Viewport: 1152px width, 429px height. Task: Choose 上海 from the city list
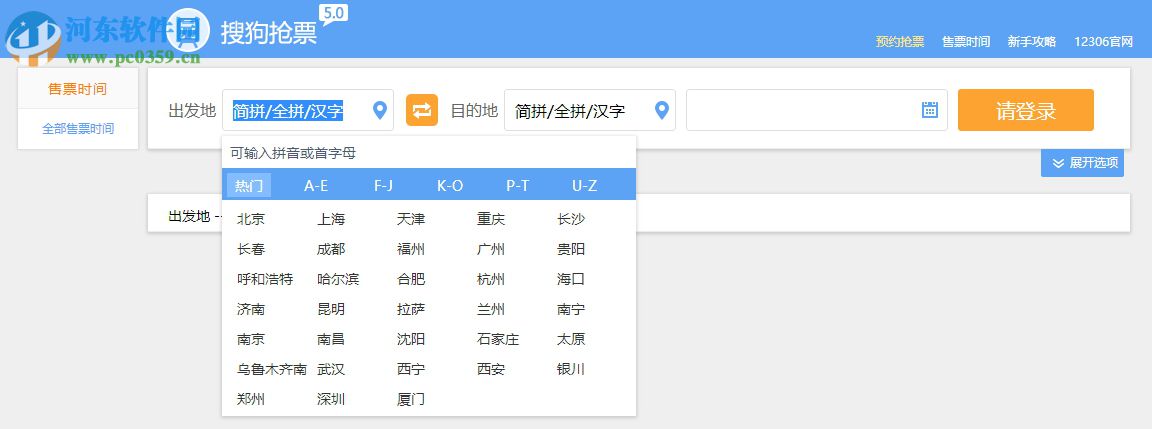(331, 219)
